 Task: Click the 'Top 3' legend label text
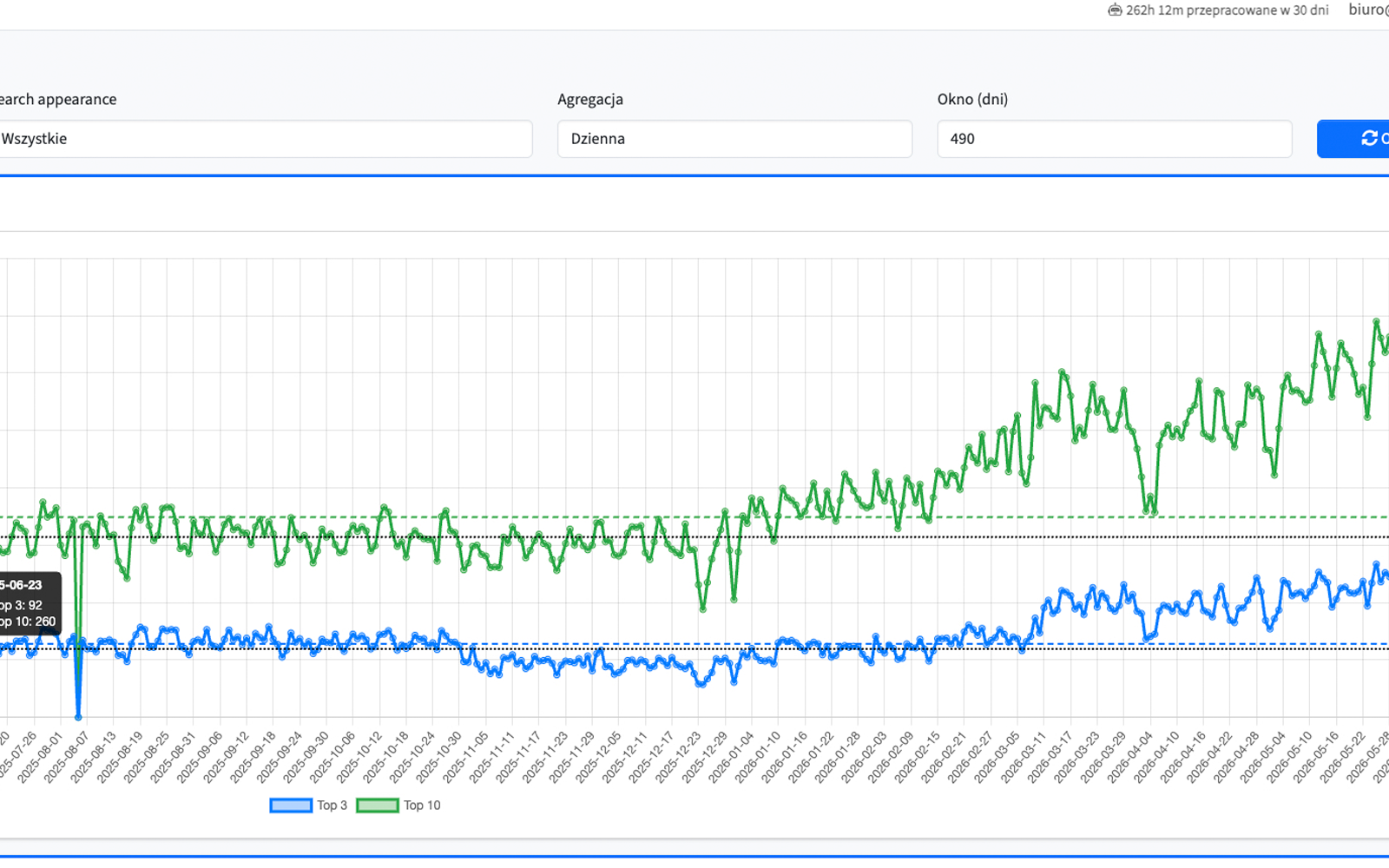[332, 806]
